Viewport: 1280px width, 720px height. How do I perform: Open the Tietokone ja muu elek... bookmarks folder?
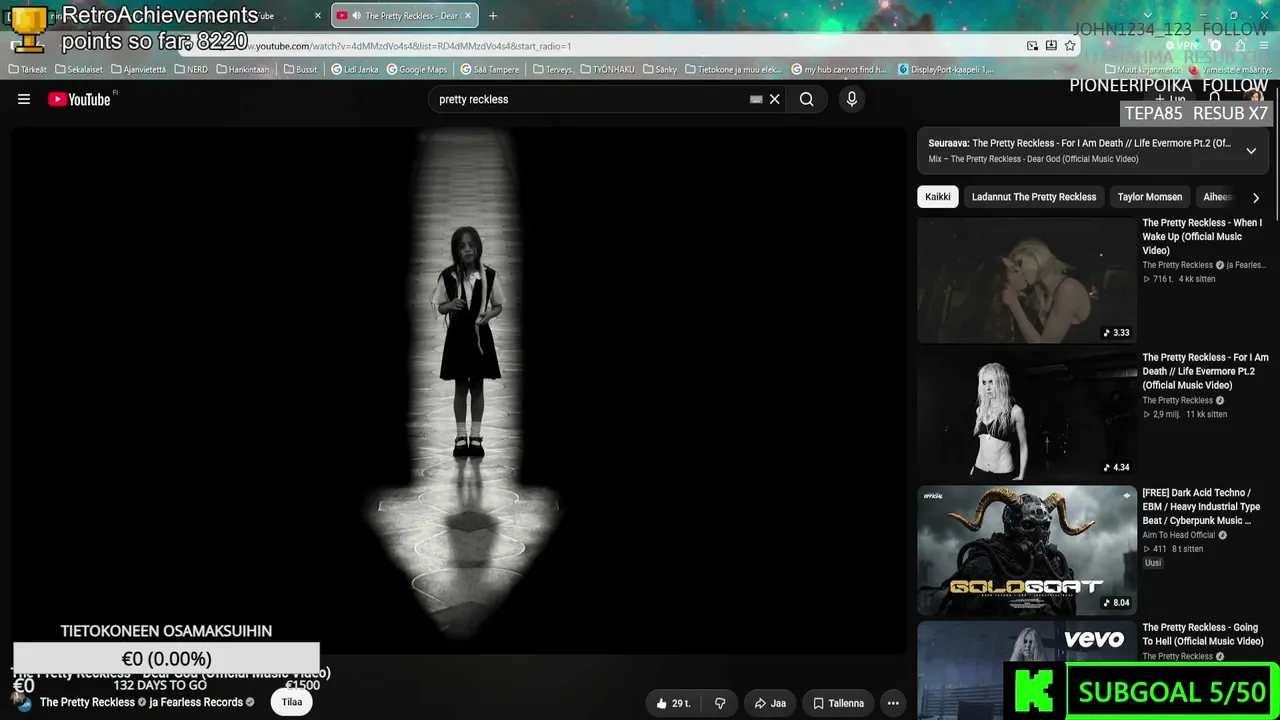point(733,70)
